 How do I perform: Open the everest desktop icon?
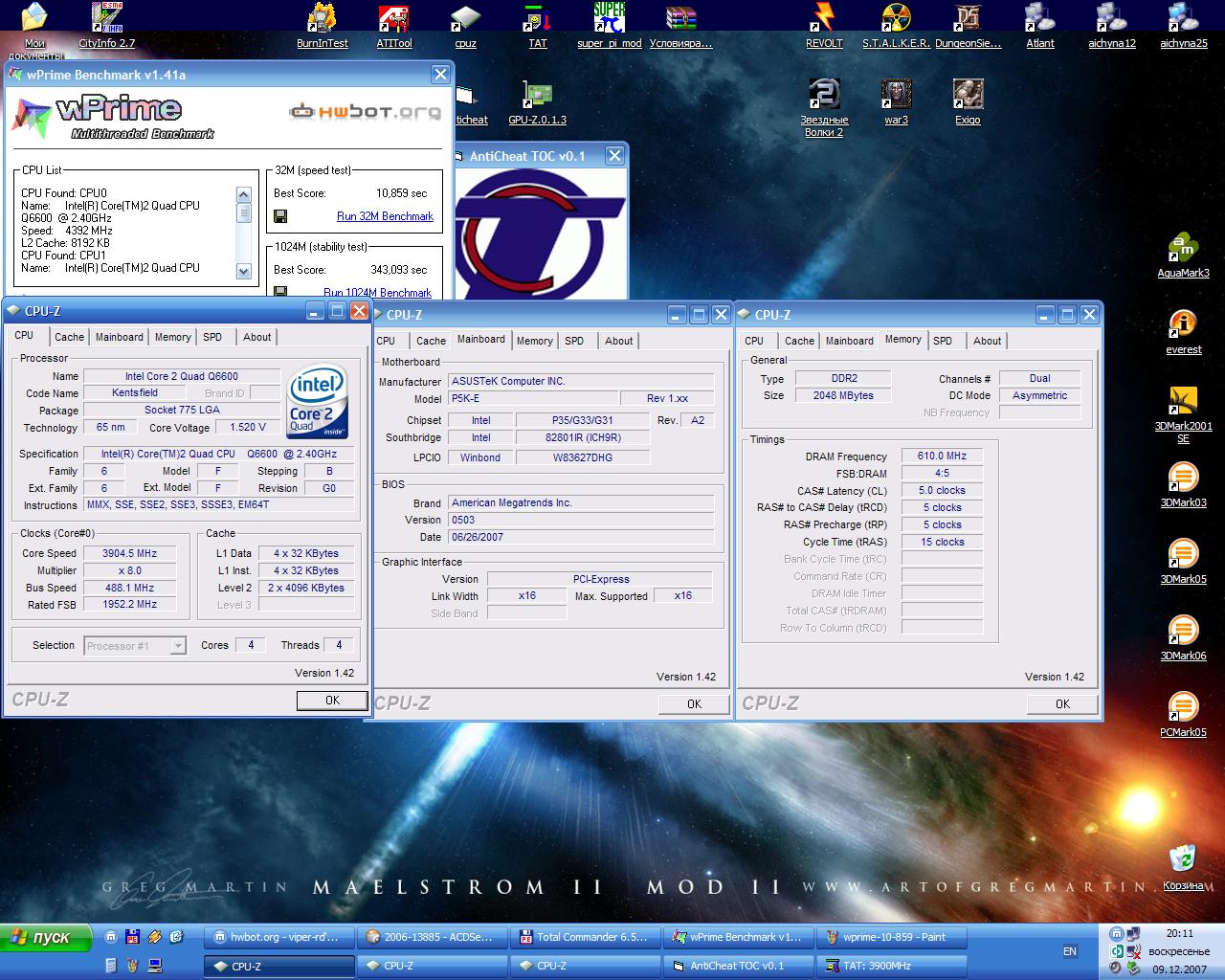point(1184,331)
